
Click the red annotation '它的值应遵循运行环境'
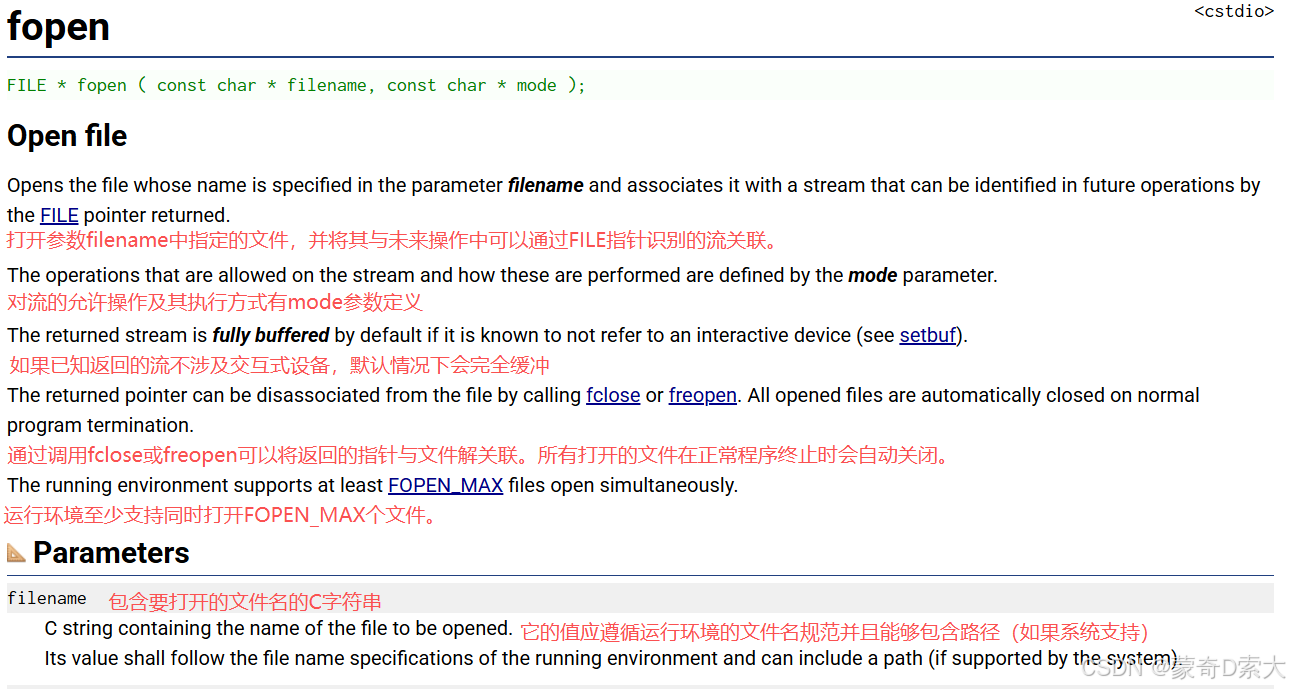835,632
